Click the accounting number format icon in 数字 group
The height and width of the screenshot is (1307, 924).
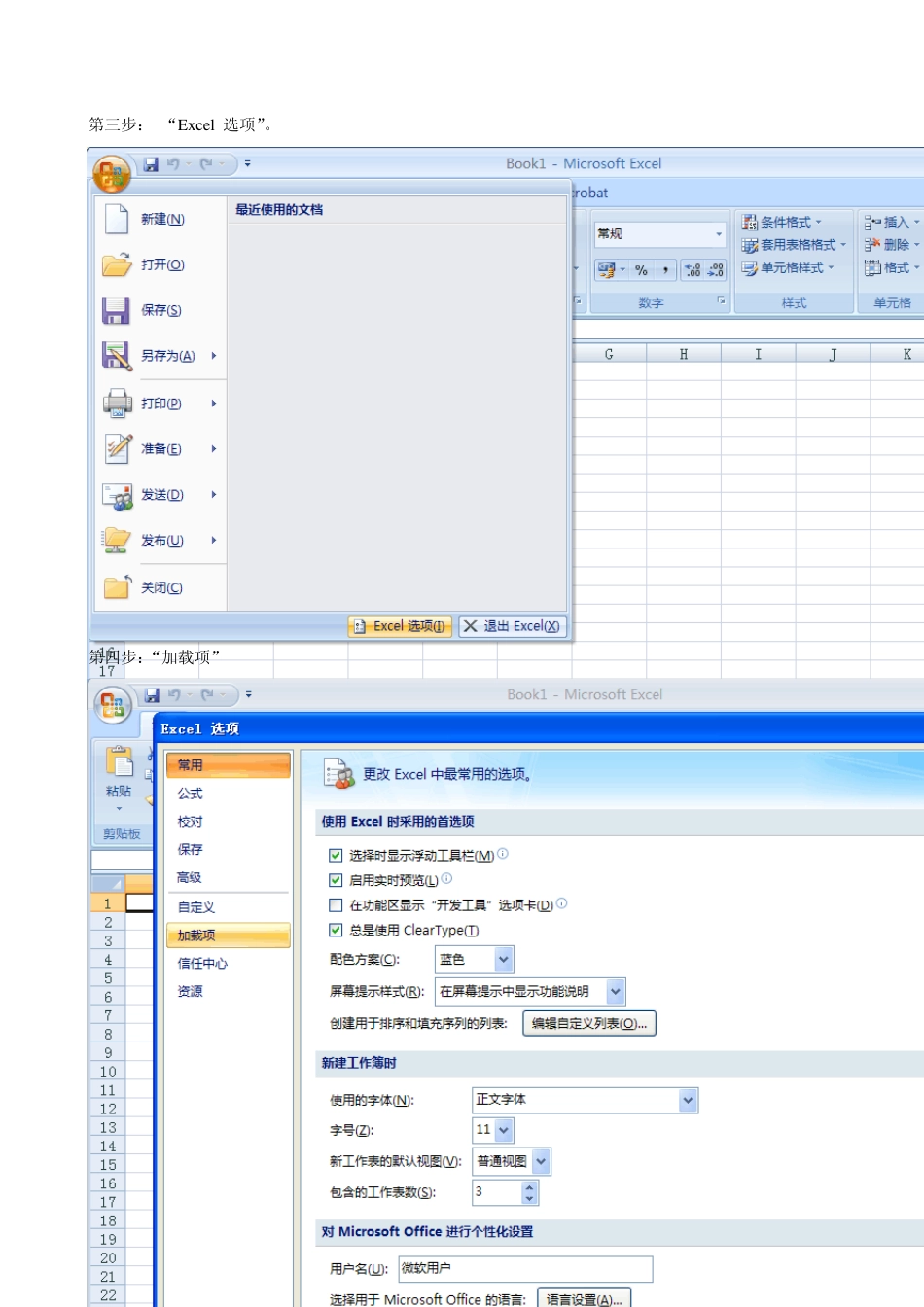(x=606, y=269)
